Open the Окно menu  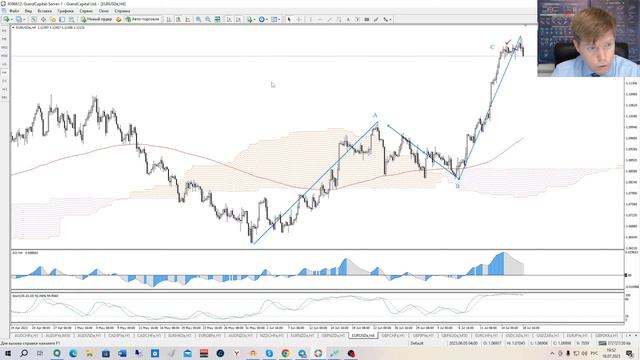[104, 11]
